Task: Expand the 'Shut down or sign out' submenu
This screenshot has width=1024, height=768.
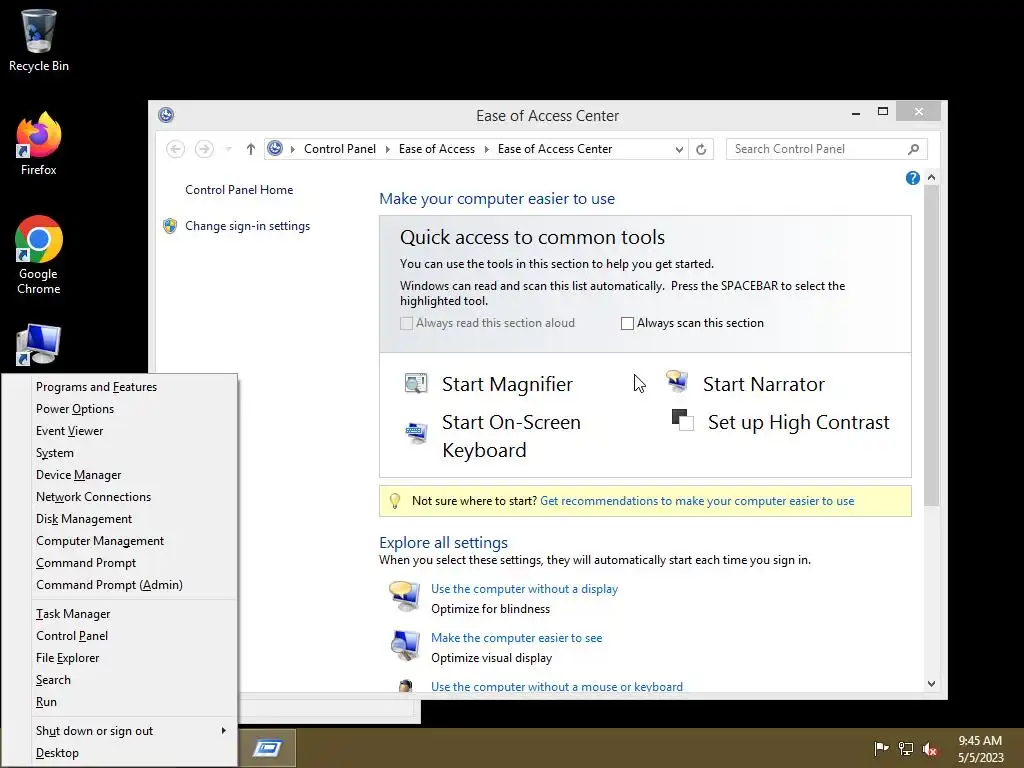Action: point(223,731)
